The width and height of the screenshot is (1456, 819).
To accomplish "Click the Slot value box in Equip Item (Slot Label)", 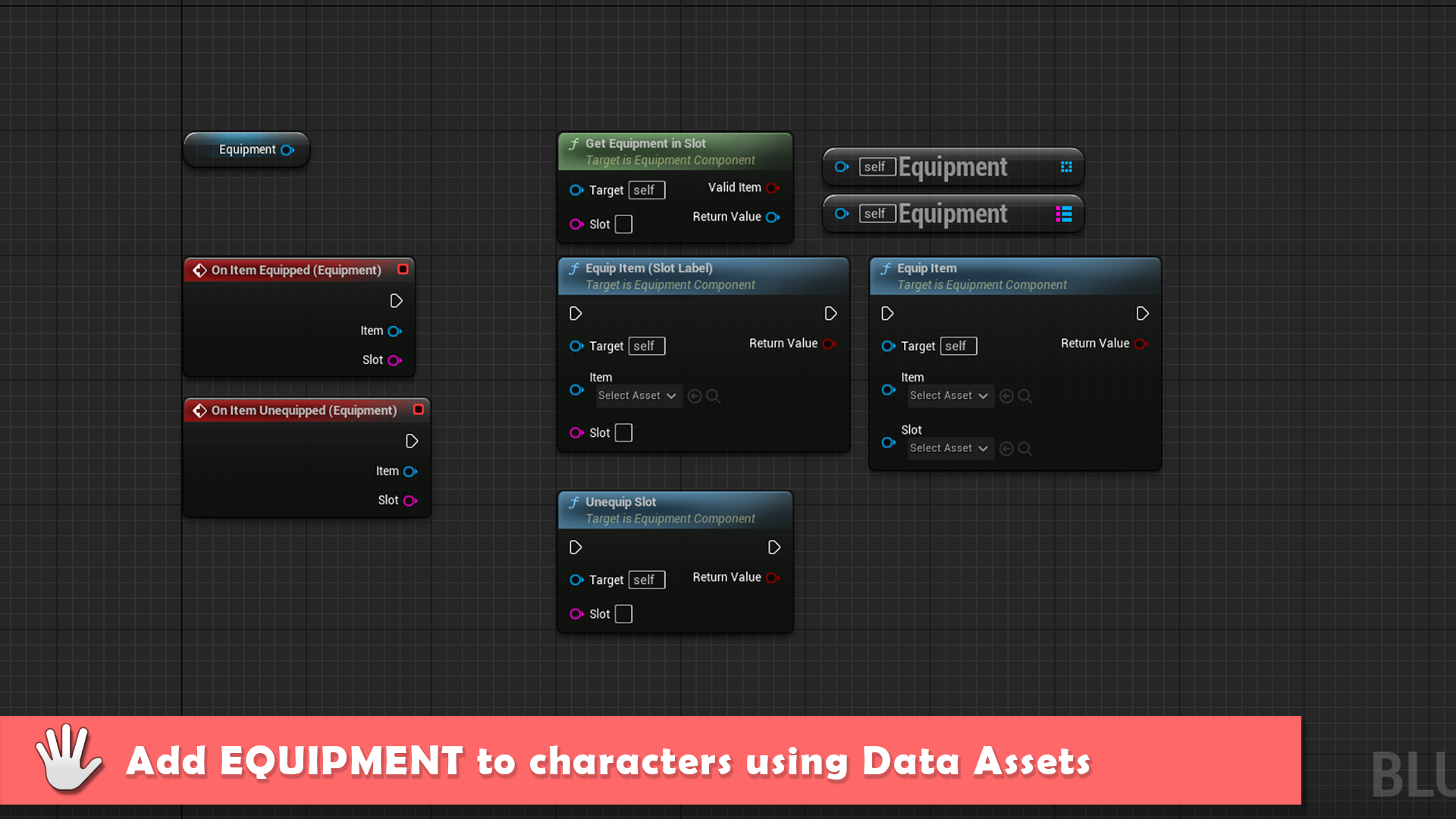I will (x=623, y=433).
